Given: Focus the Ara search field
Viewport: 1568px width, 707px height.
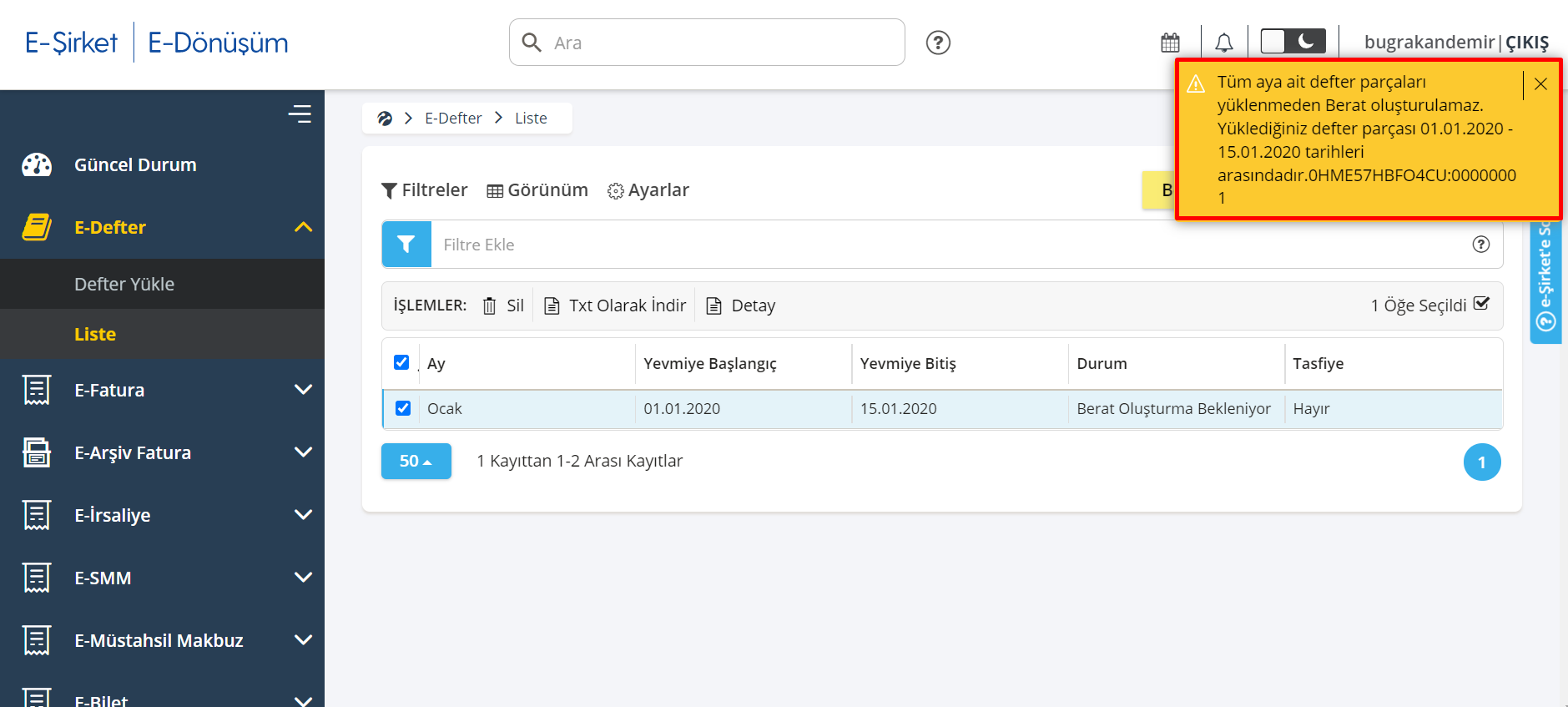Looking at the screenshot, I should coord(707,42).
